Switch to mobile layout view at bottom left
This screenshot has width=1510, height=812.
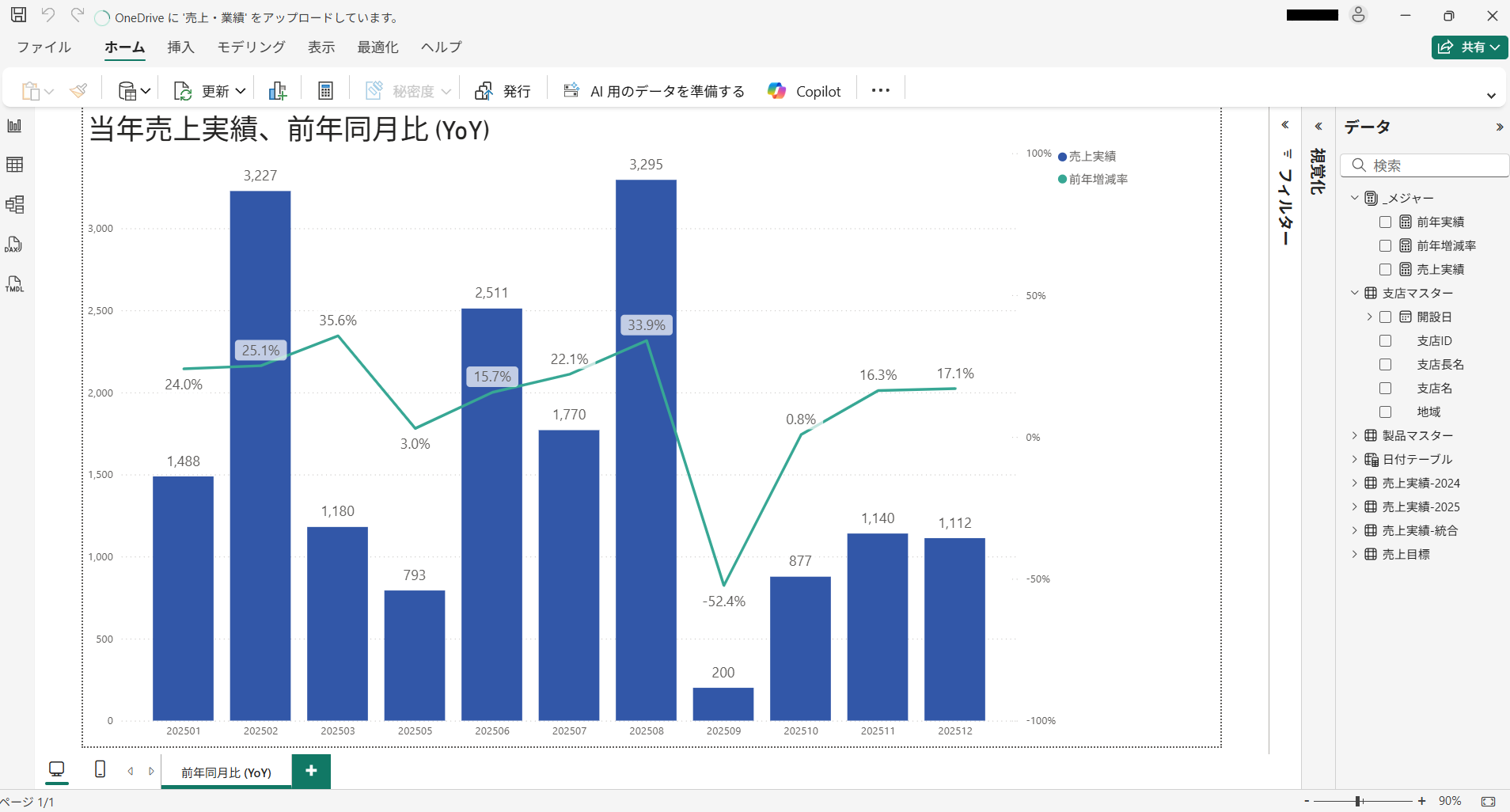99,769
